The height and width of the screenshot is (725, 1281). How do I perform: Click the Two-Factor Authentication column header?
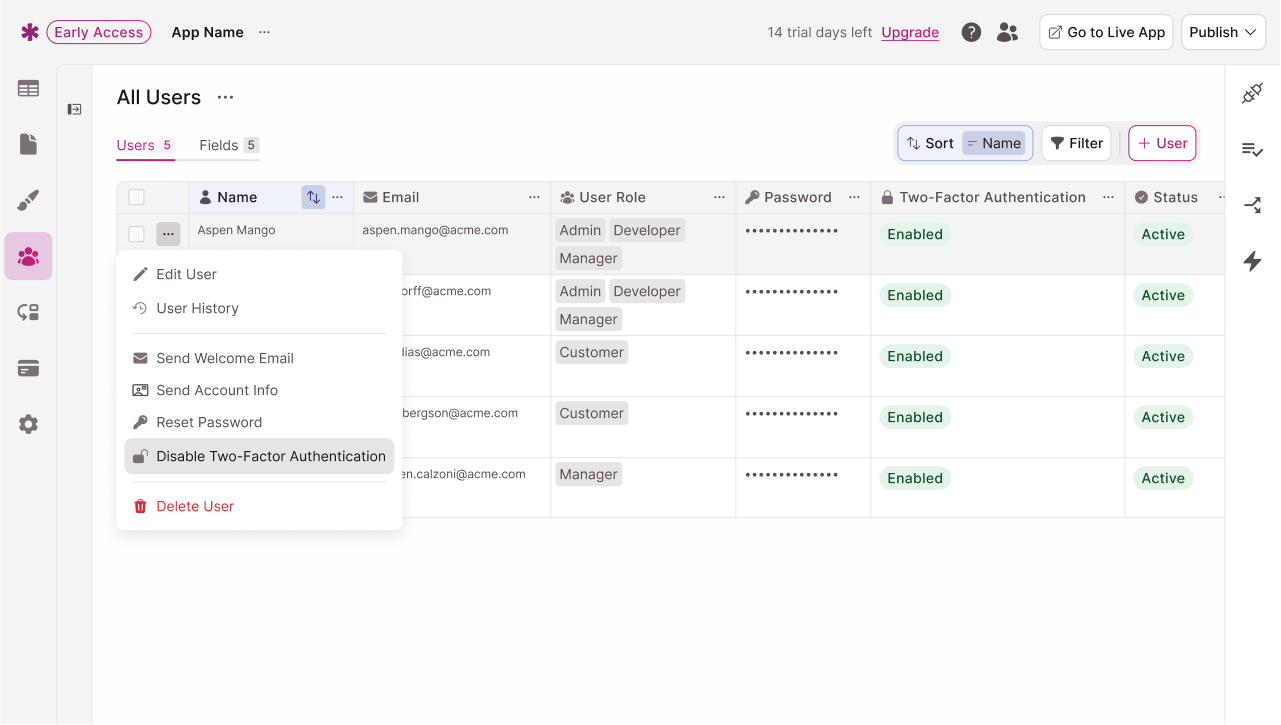[x=997, y=197]
